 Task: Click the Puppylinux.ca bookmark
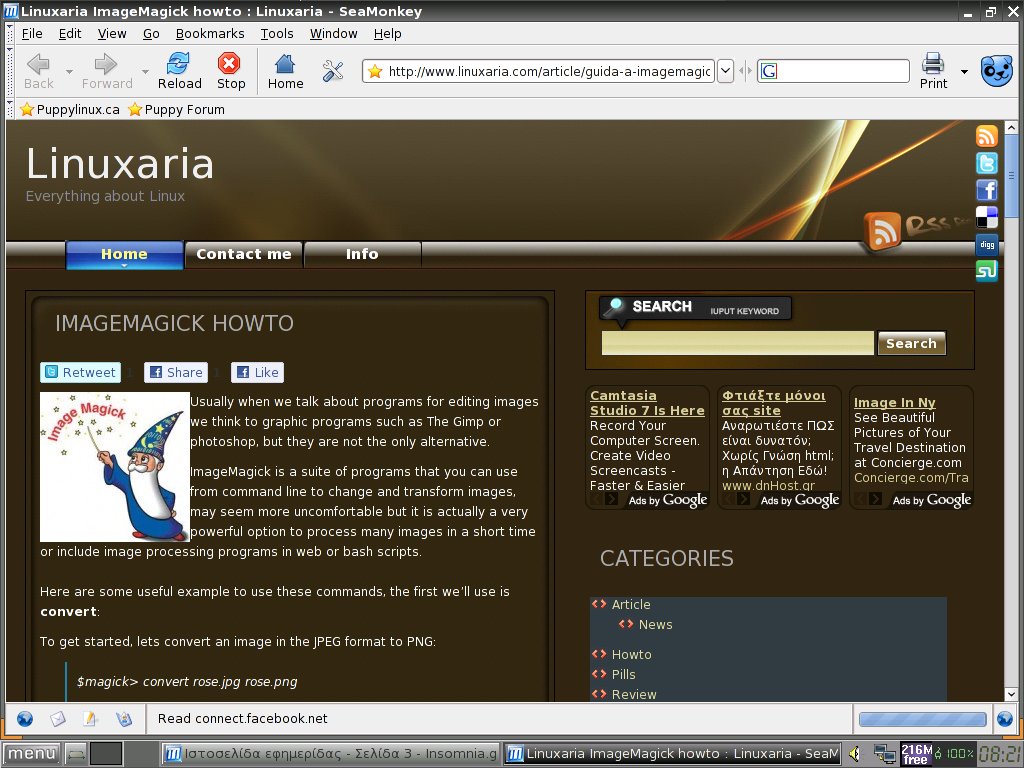(x=70, y=109)
